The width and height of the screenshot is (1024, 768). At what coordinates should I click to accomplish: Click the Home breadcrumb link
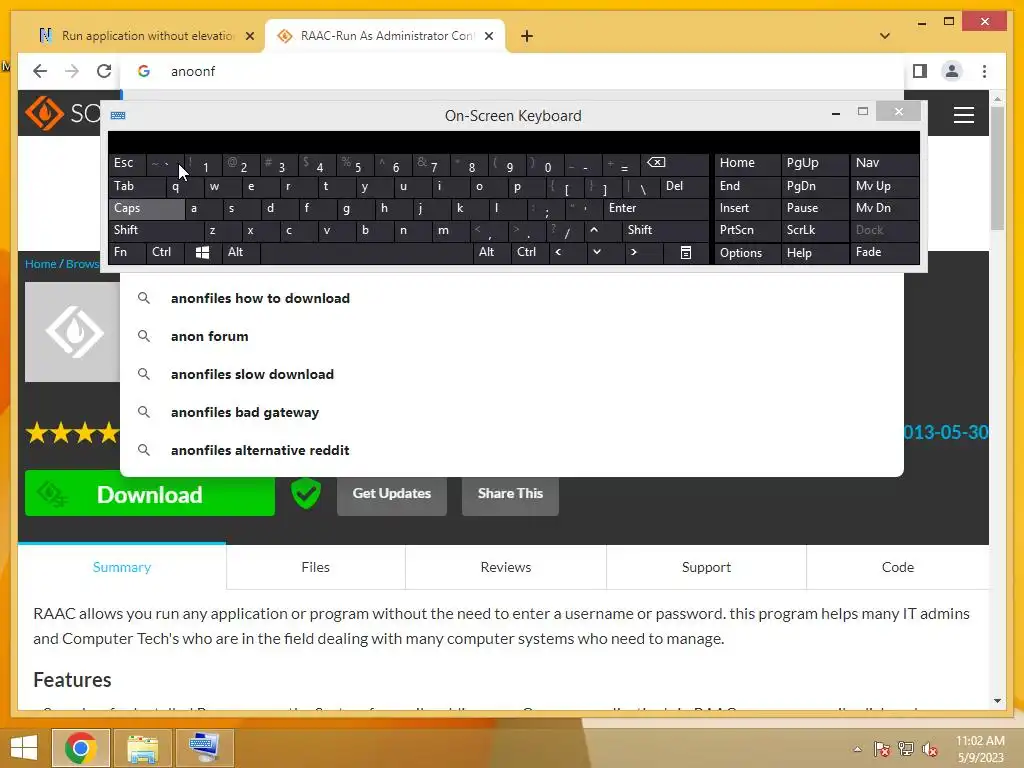click(x=40, y=264)
